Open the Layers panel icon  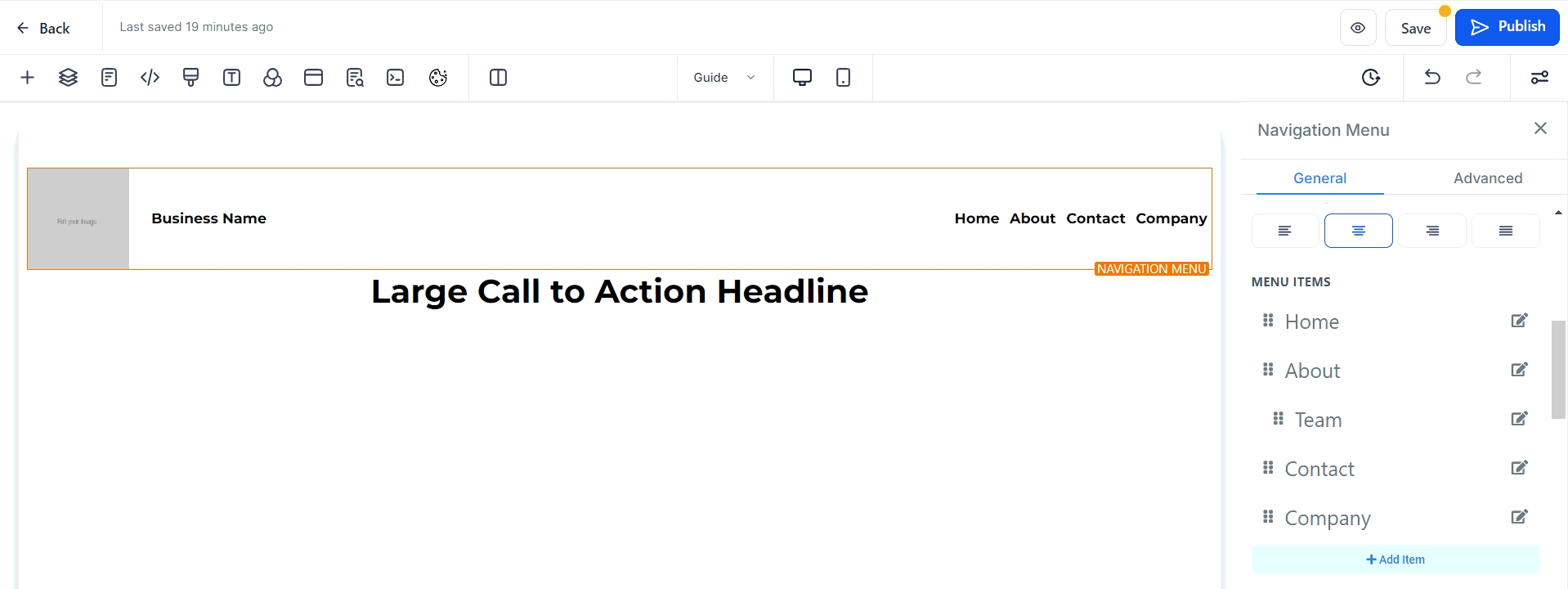click(68, 78)
